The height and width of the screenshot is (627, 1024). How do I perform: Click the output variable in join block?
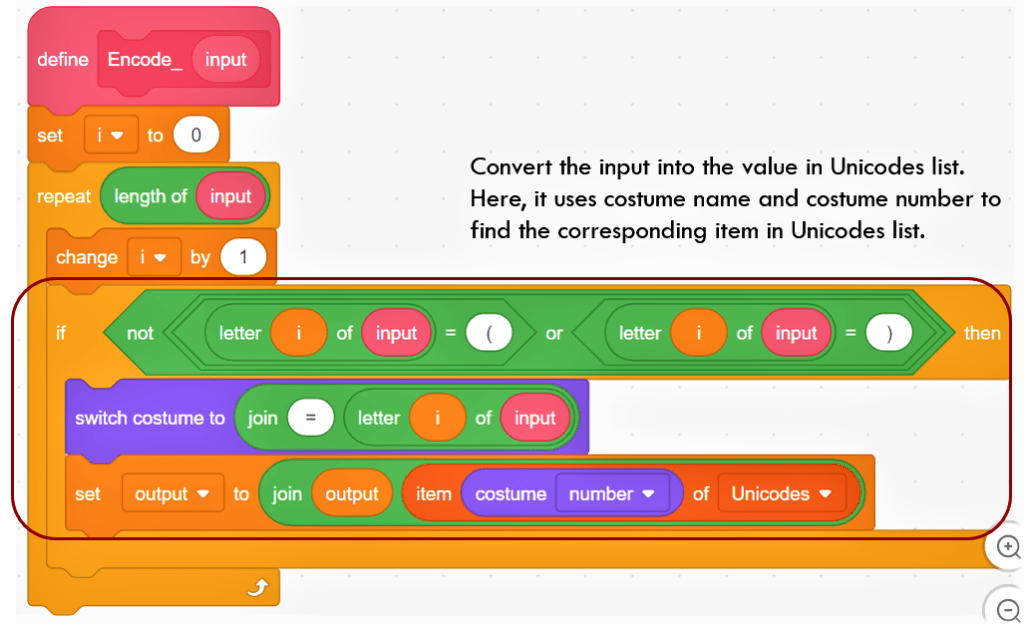[x=352, y=494]
